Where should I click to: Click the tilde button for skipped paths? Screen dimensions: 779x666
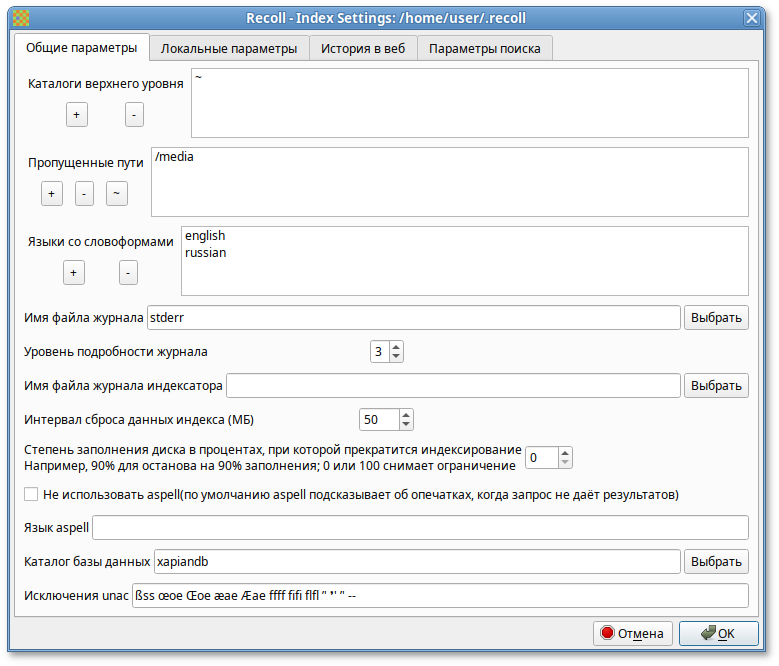point(117,193)
